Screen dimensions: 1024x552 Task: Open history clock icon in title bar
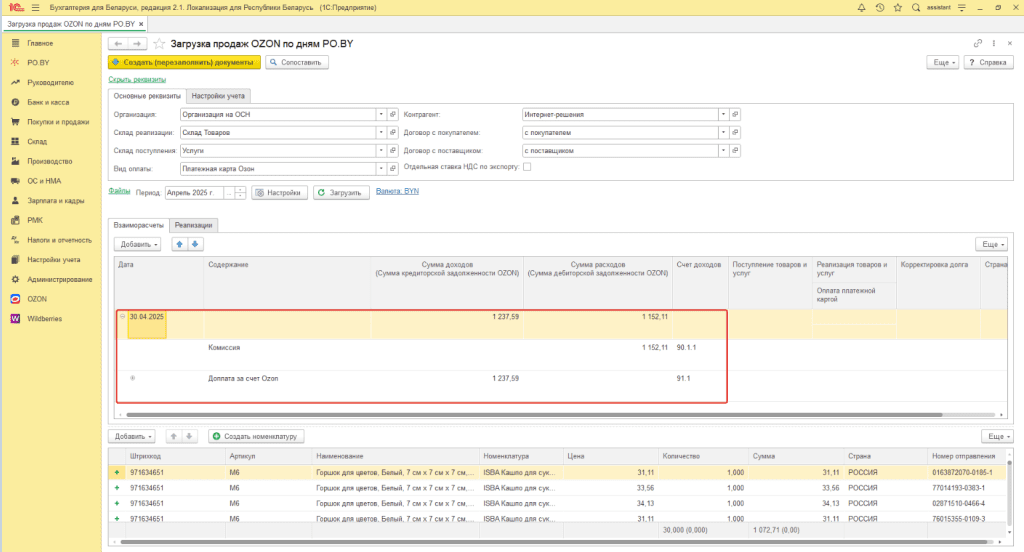pos(880,8)
